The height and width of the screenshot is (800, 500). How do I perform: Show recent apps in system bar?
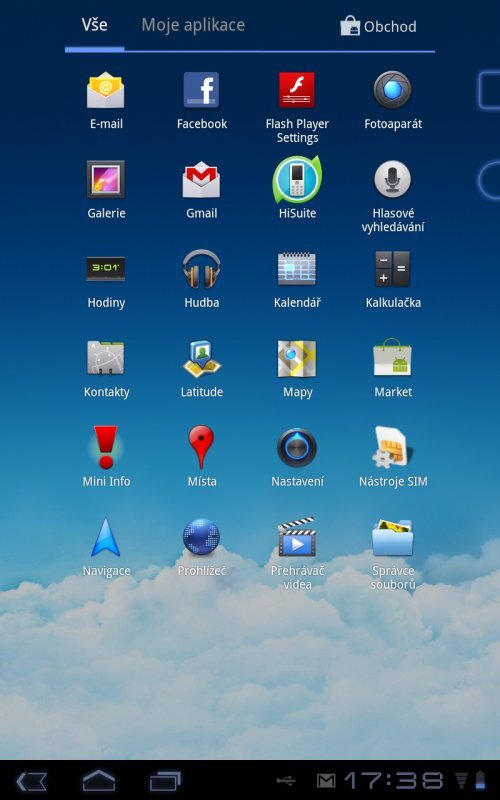(165, 781)
